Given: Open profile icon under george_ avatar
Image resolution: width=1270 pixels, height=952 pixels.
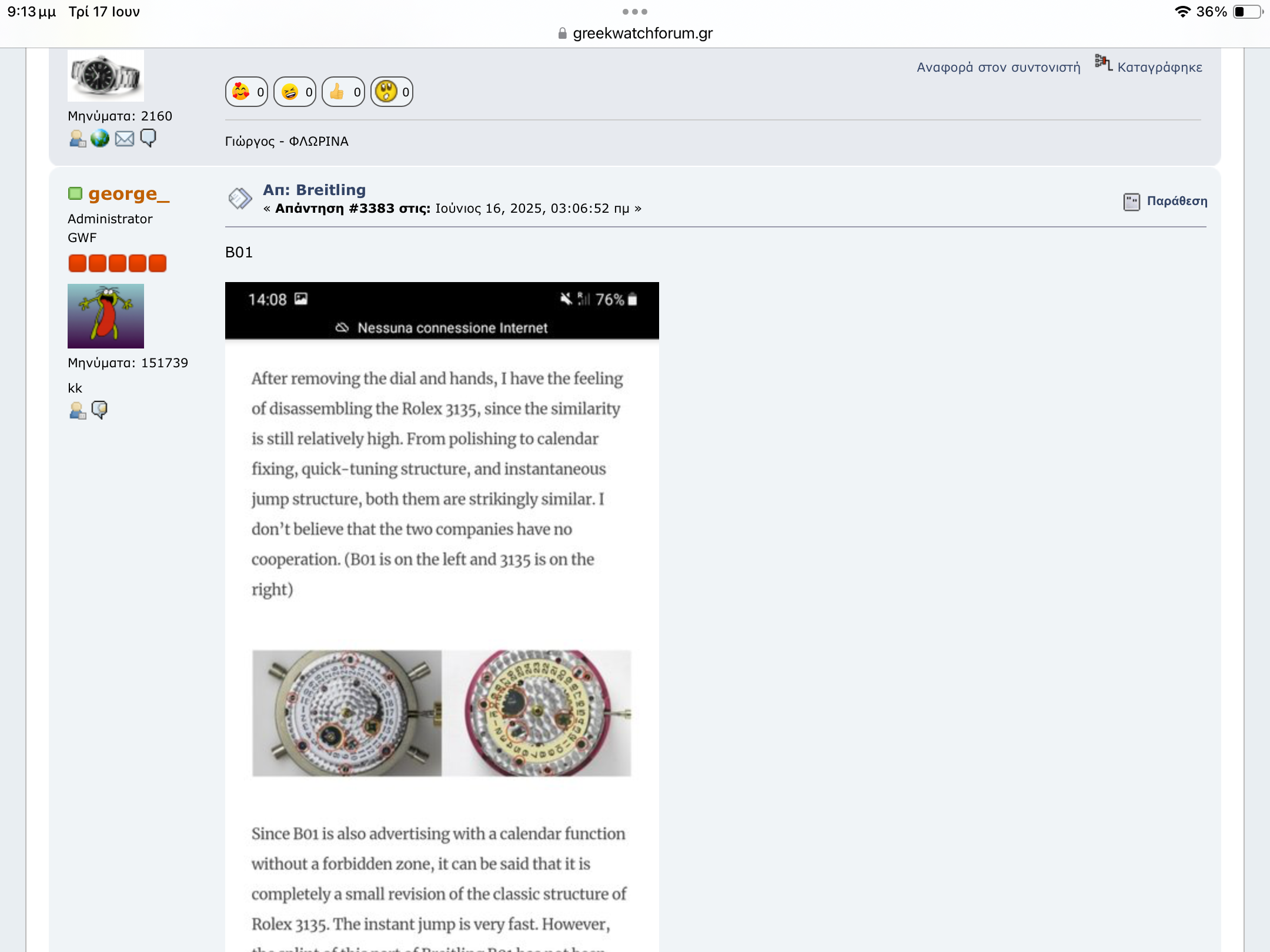Looking at the screenshot, I should pos(77,410).
